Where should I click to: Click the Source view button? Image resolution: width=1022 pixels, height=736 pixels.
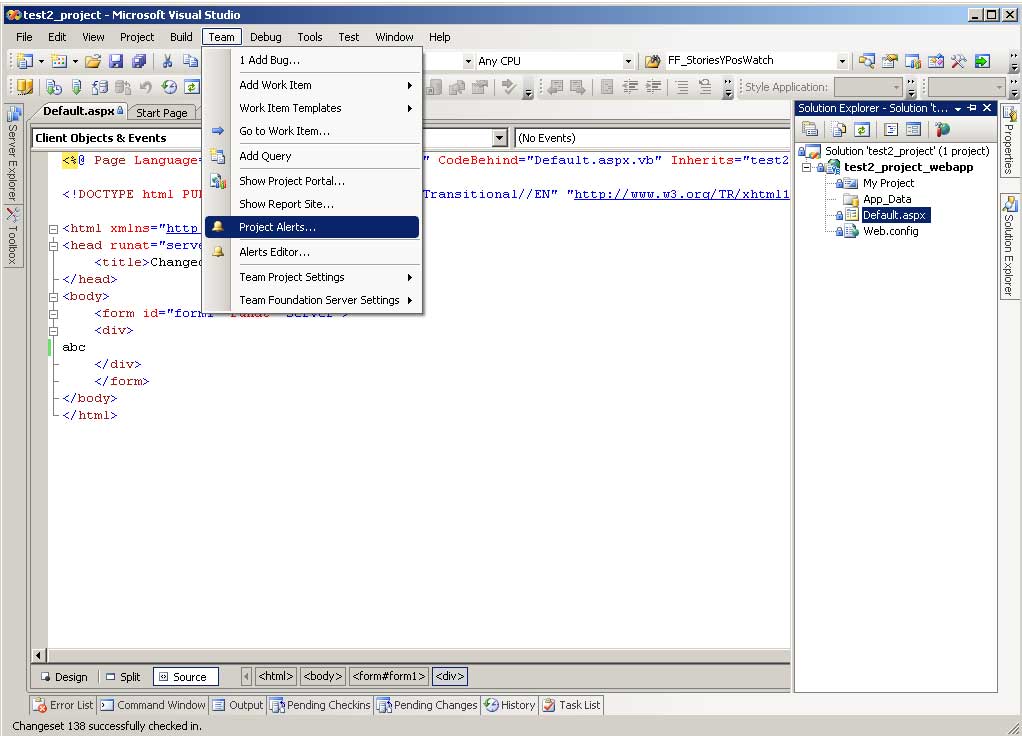186,677
